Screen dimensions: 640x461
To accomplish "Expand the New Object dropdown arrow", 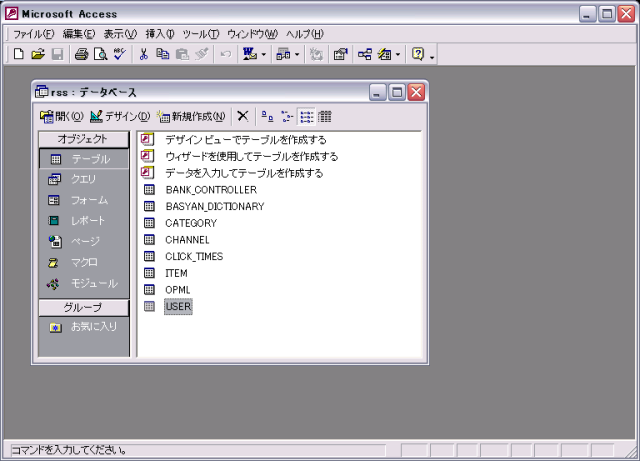I will [x=398, y=54].
